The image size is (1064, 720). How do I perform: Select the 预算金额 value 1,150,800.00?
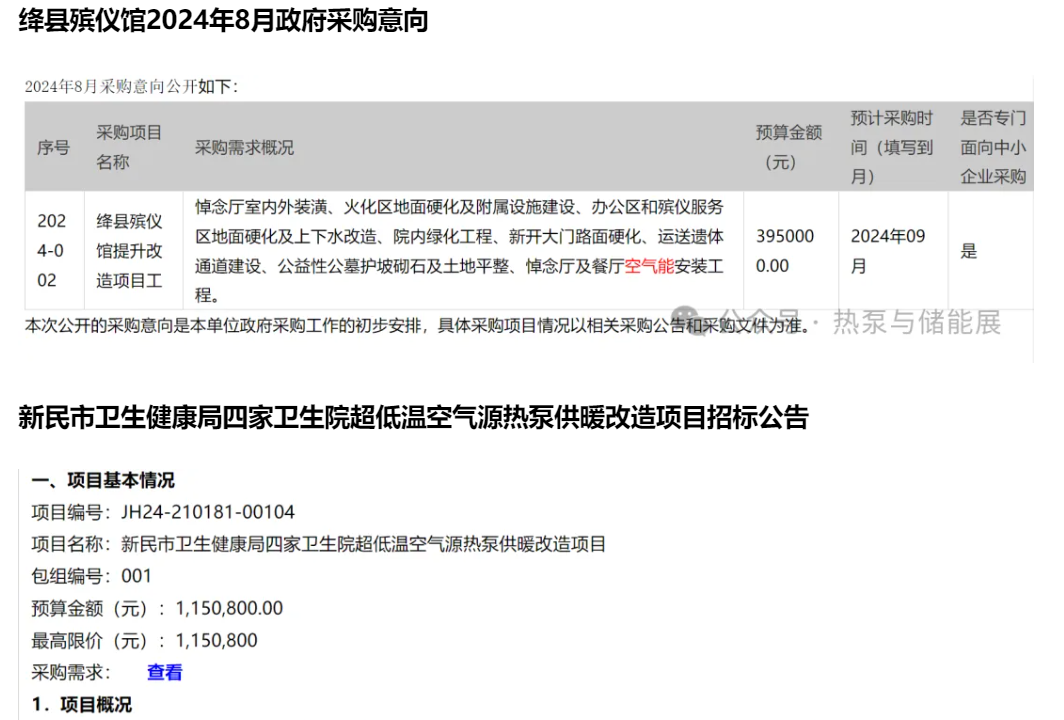[229, 608]
